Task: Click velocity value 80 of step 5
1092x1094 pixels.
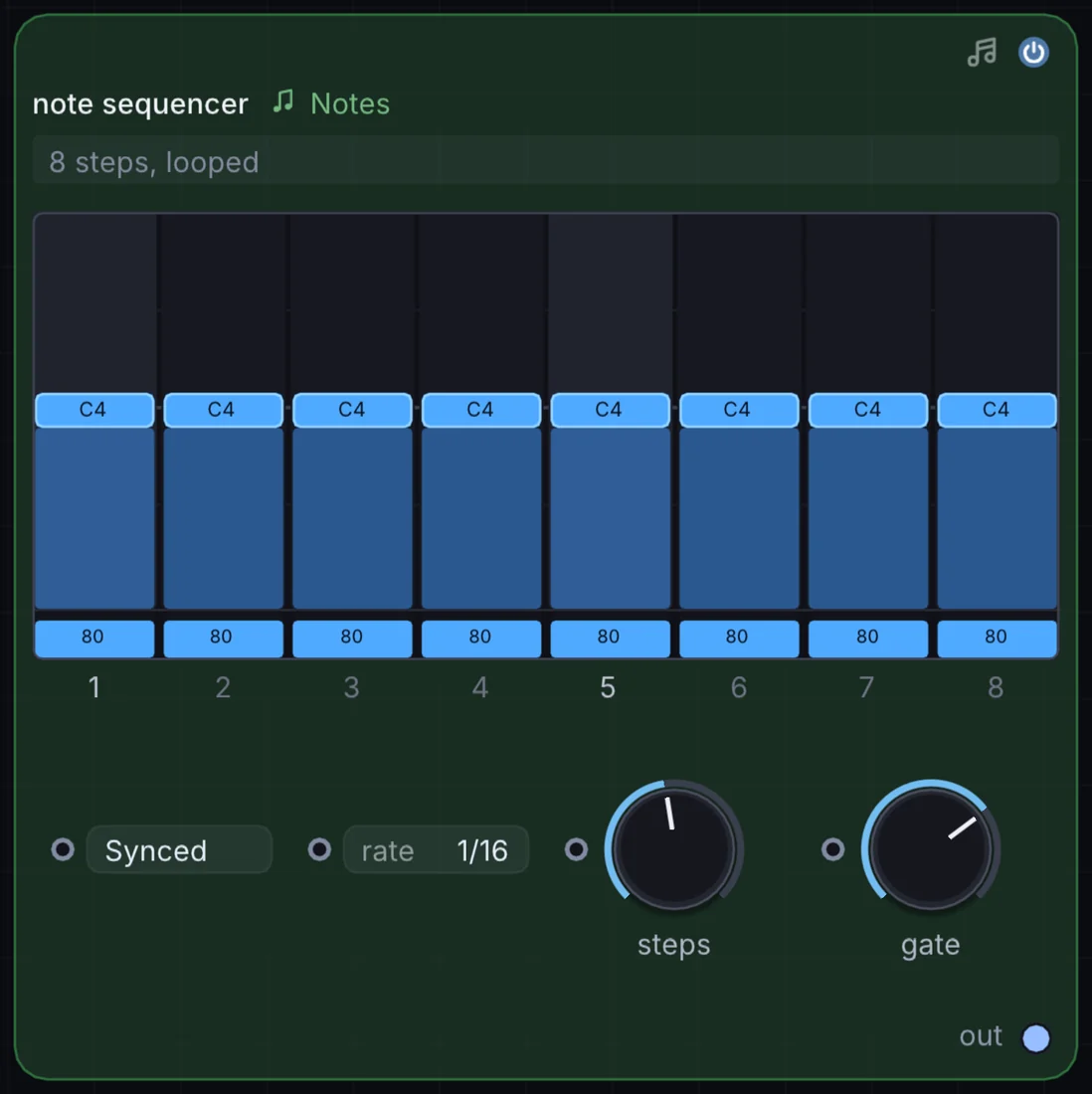Action: (610, 638)
